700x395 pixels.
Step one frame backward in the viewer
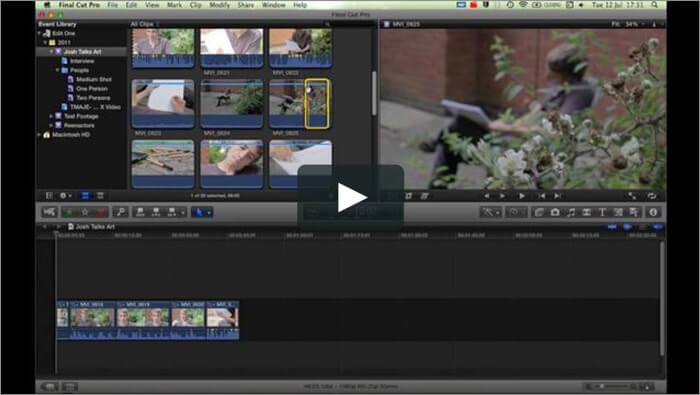(487, 196)
